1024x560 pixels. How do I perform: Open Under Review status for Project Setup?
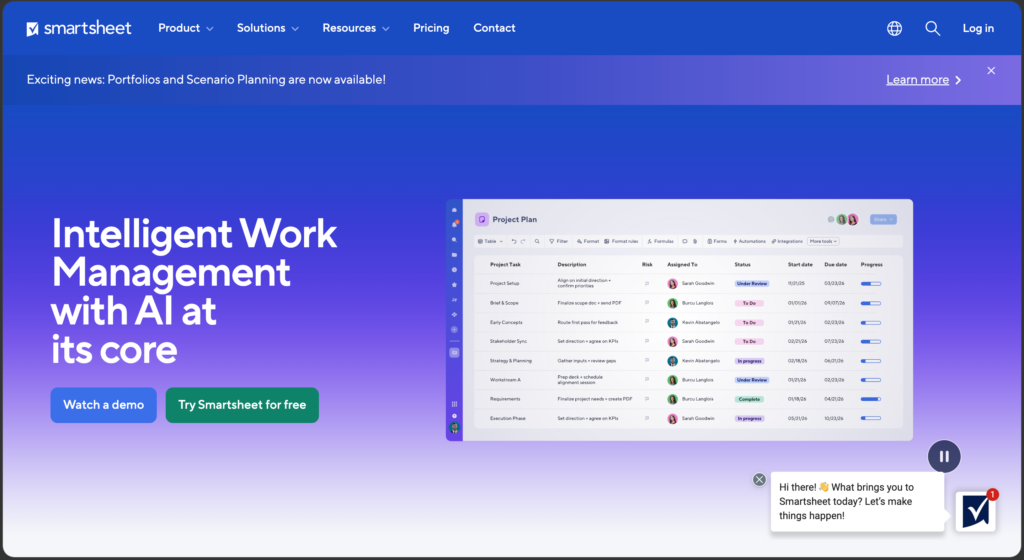tap(752, 284)
